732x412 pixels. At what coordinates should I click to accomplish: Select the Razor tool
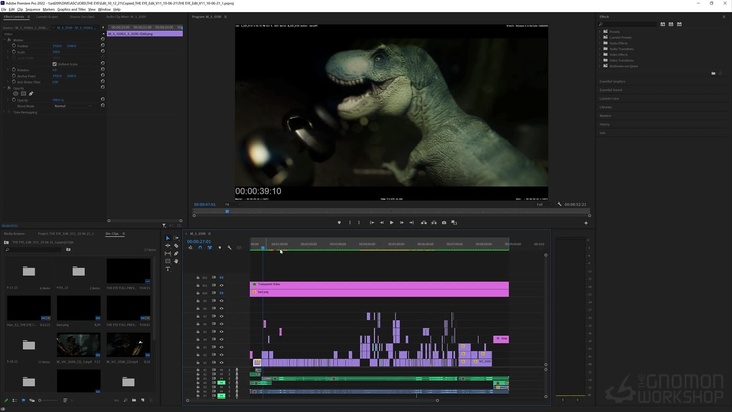[176, 246]
